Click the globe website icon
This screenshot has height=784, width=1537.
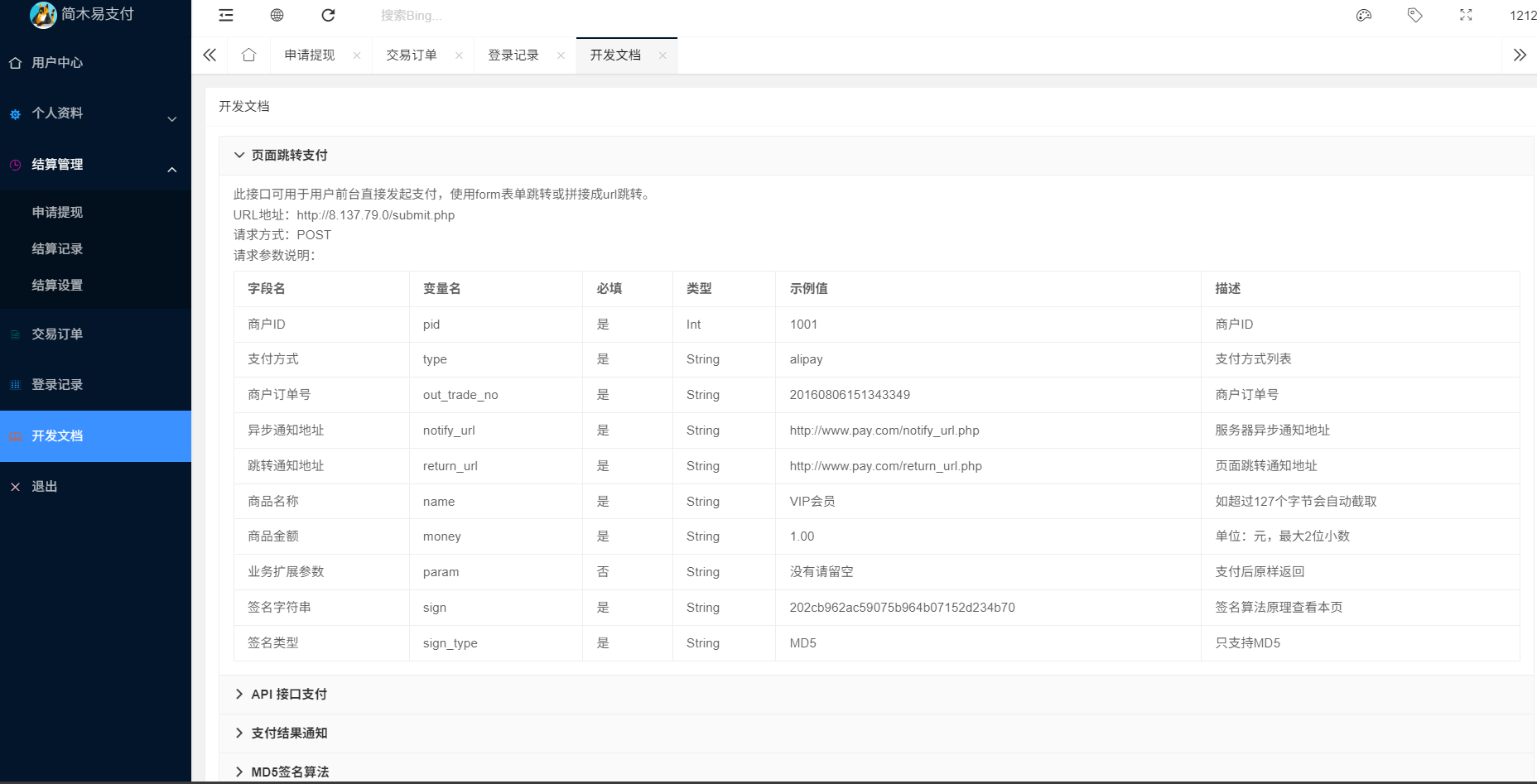pos(277,15)
